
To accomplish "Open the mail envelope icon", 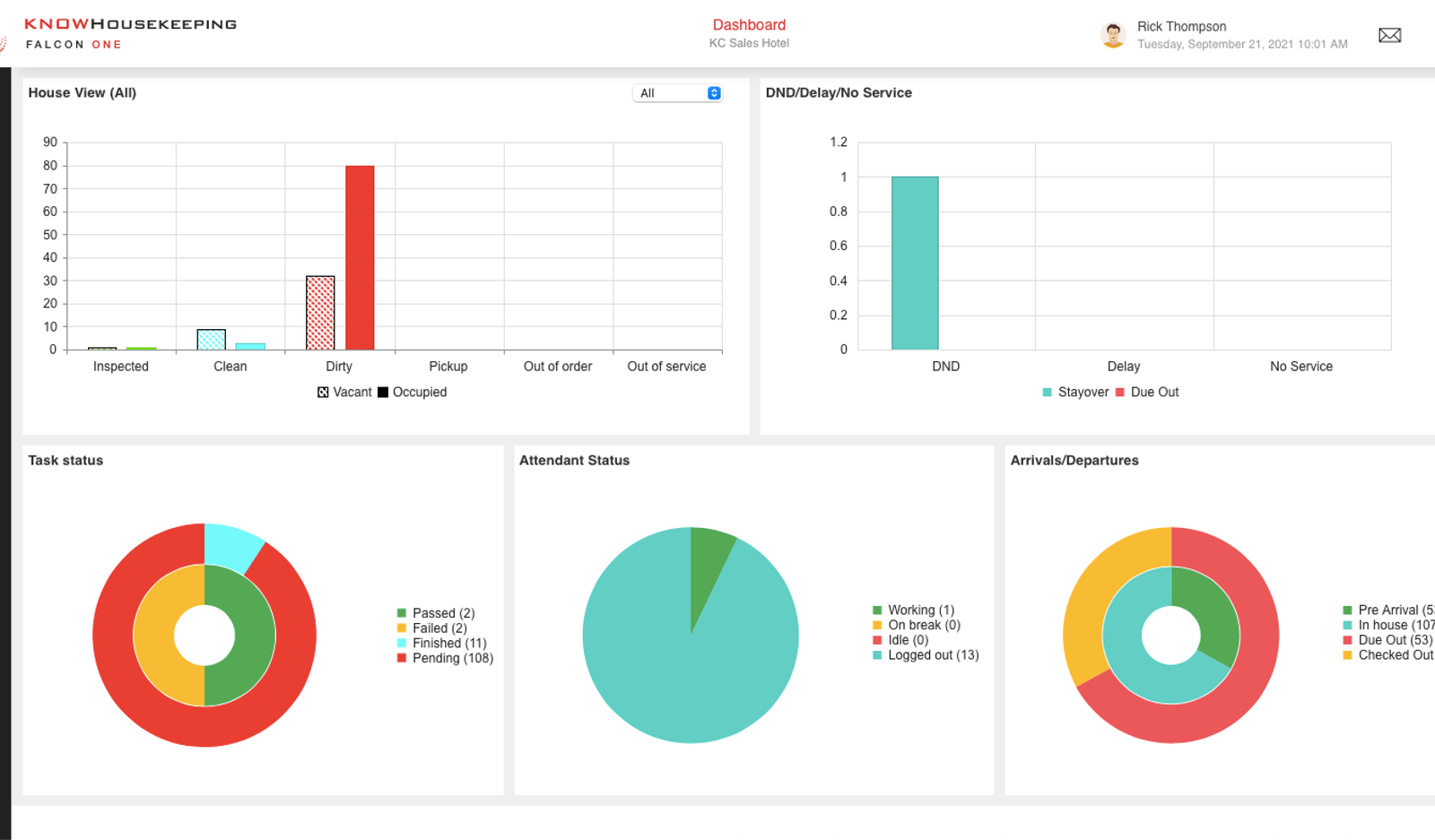I will click(1389, 35).
